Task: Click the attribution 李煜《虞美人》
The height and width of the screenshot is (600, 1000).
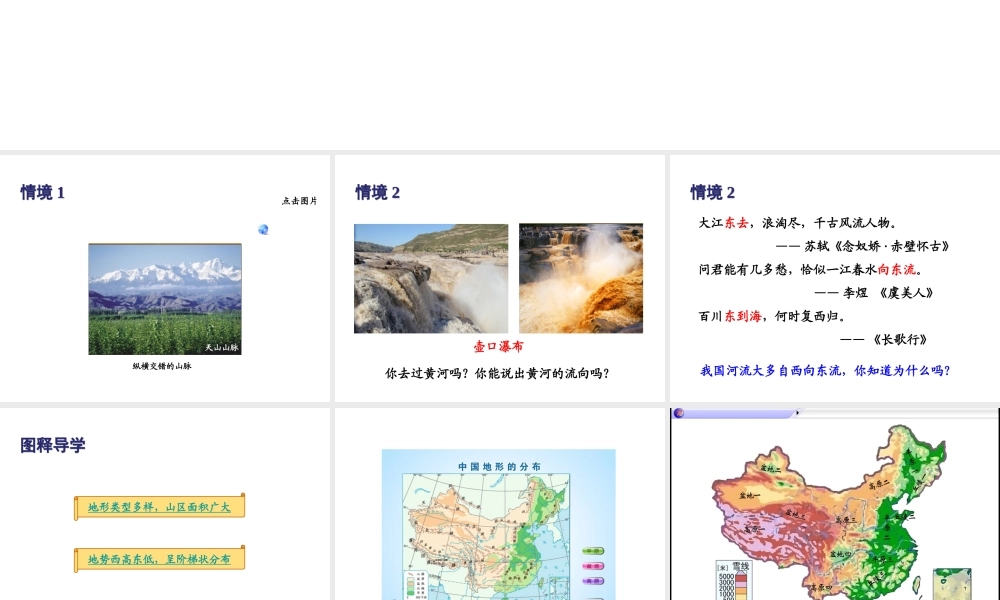Action: click(888, 293)
